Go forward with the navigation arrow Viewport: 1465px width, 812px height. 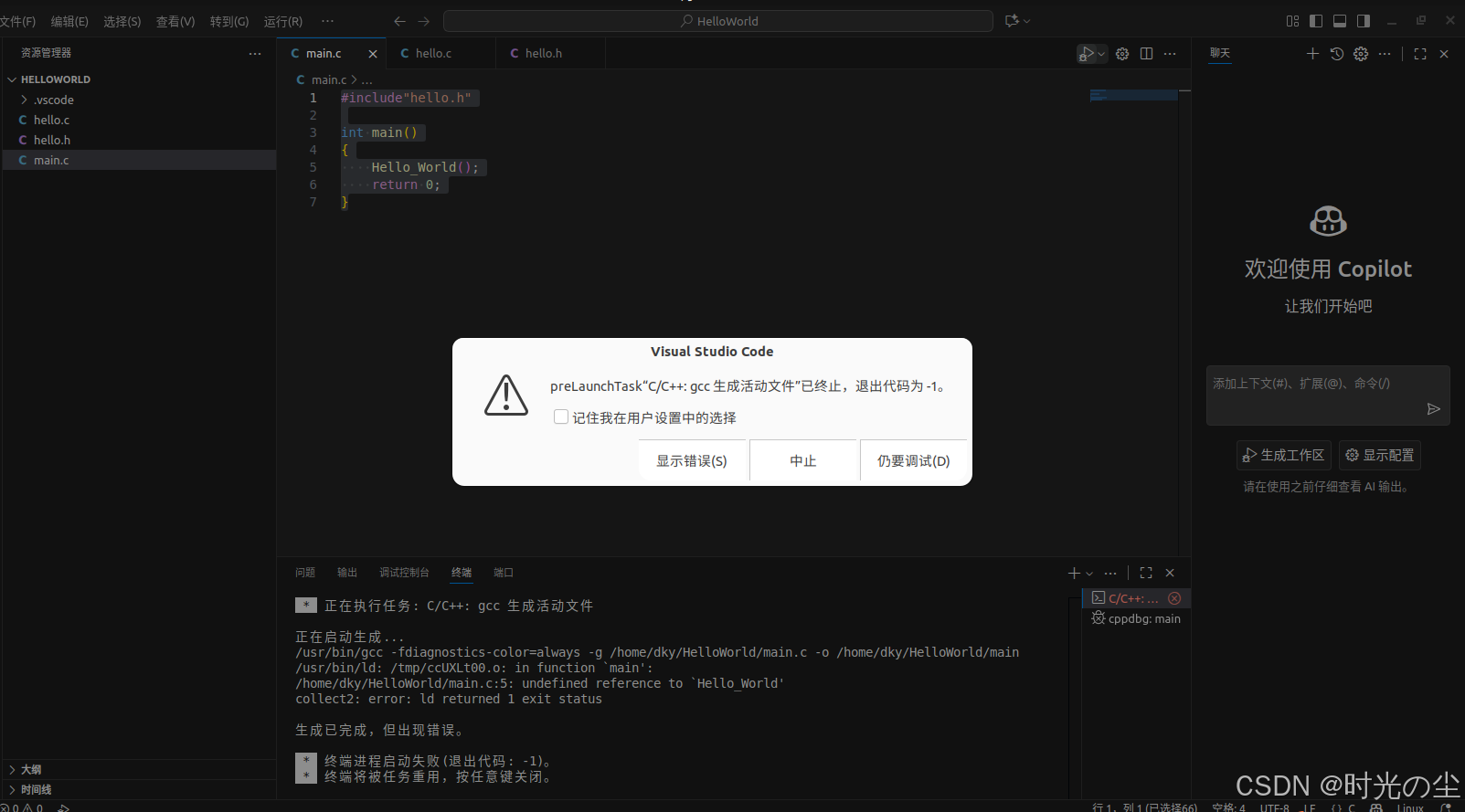pyautogui.click(x=423, y=21)
